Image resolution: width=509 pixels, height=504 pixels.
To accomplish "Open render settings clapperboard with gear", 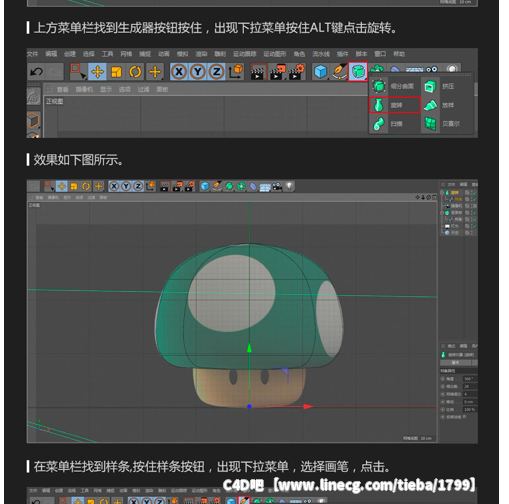I will [296, 72].
